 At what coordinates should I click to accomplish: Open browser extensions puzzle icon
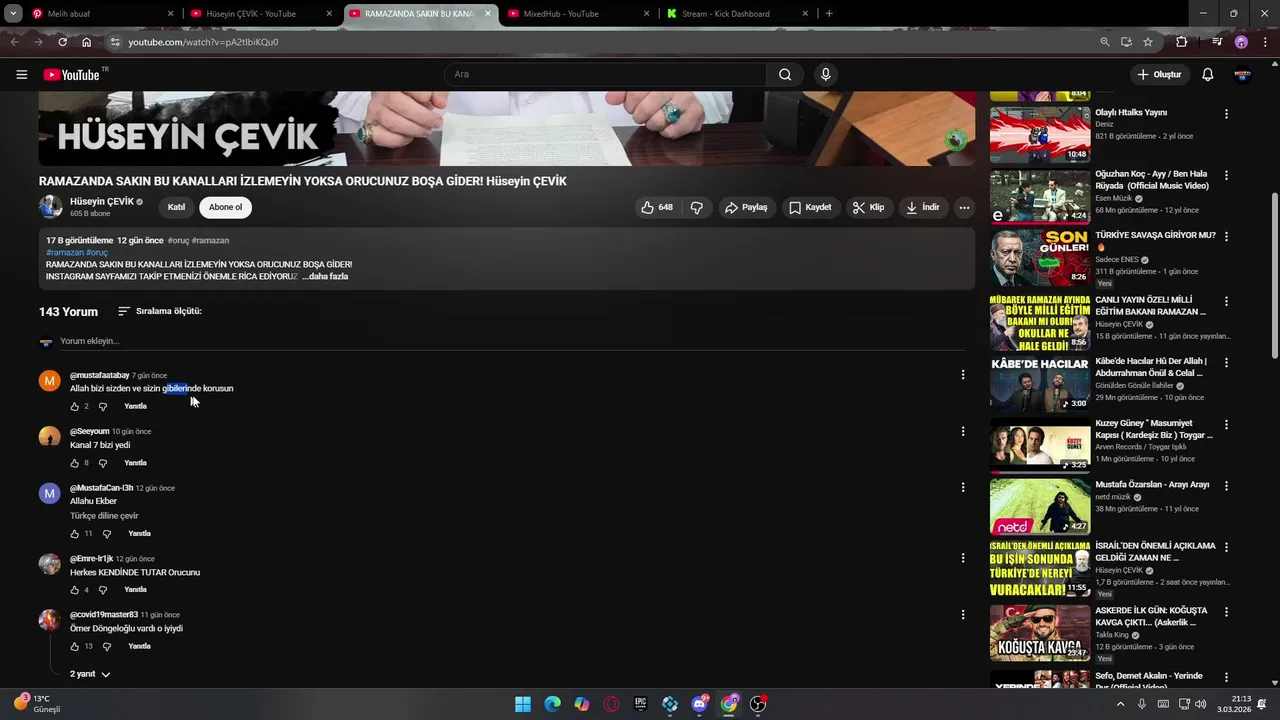1182,42
